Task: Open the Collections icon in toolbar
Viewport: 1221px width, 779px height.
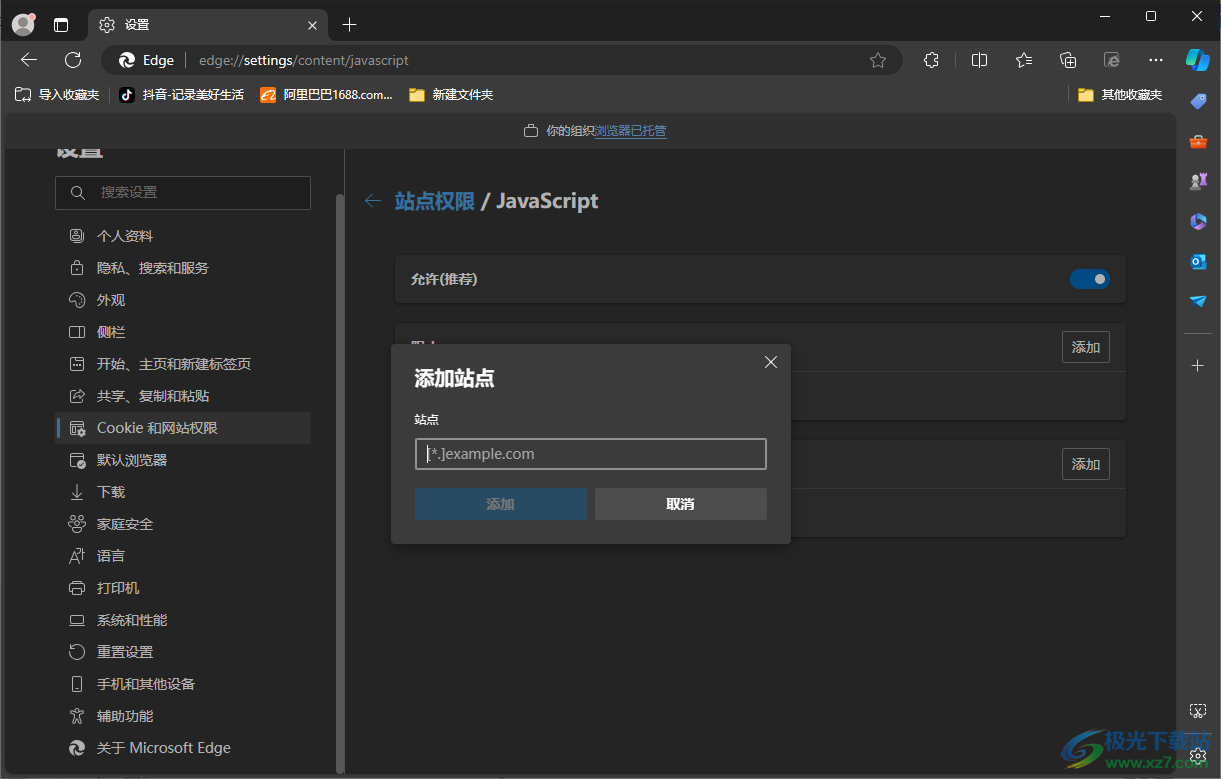Action: [1068, 60]
